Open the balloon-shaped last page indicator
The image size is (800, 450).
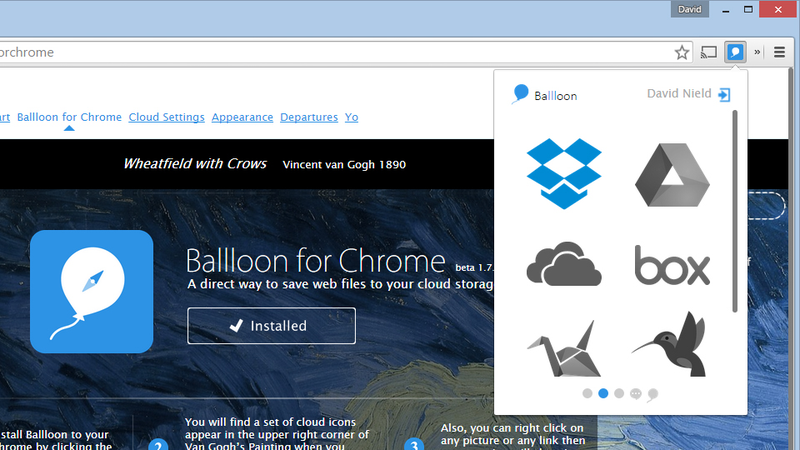point(653,394)
